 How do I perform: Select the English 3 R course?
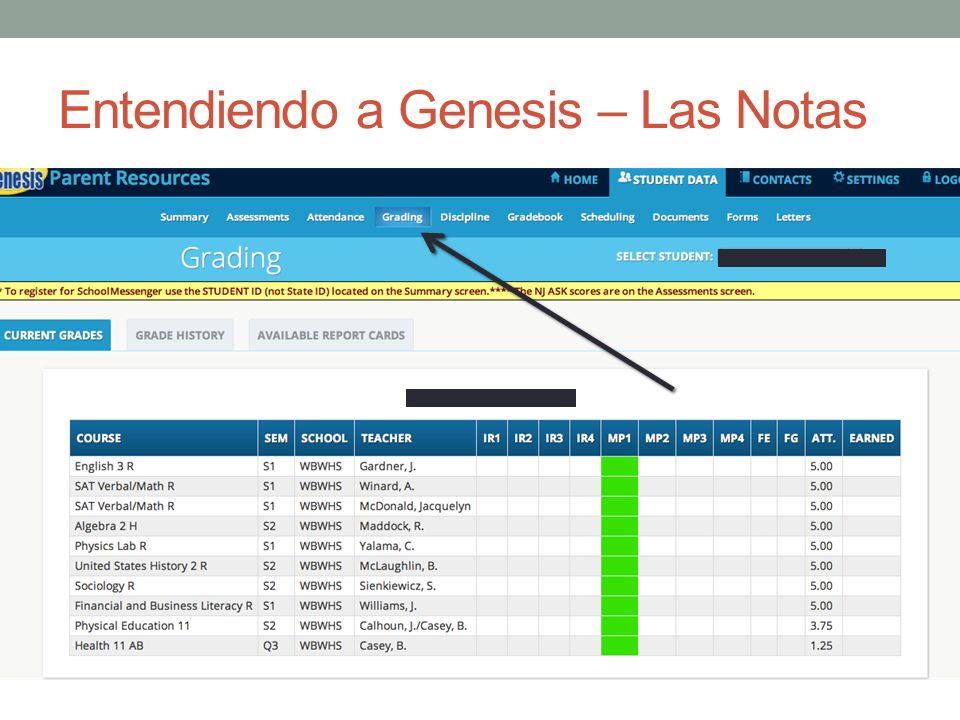104,466
